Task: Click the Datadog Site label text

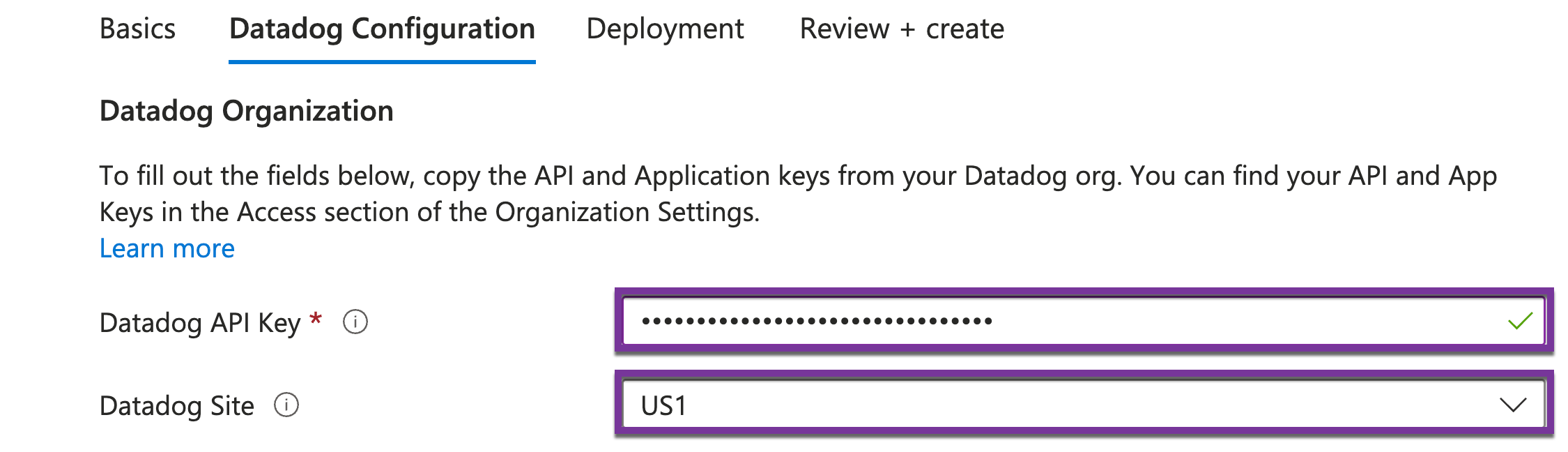Action: pyautogui.click(x=177, y=406)
